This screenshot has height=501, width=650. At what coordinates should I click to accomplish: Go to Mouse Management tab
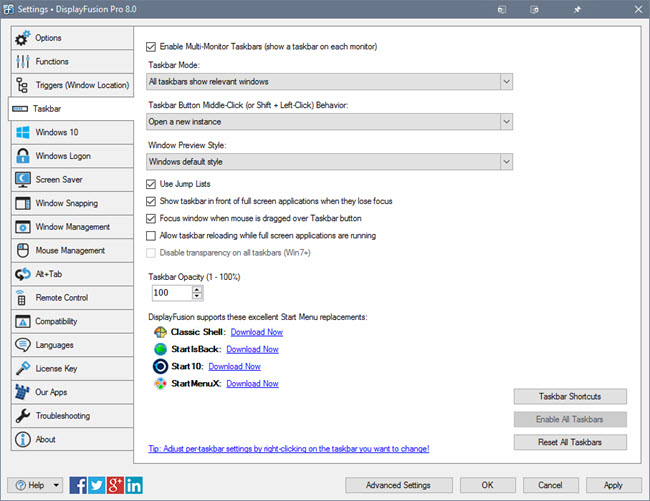pos(72,250)
